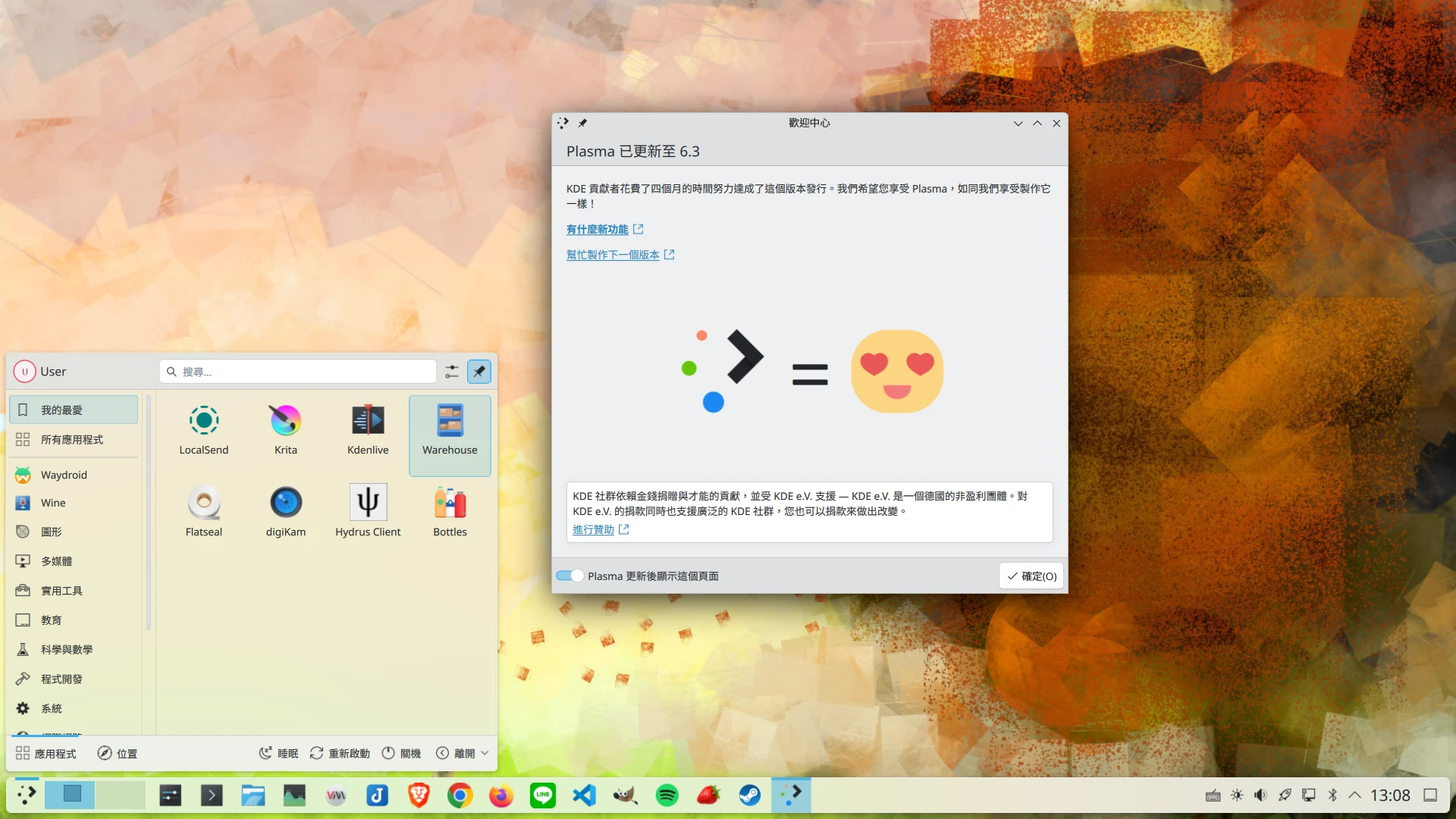Launch digiKam from the favorites grid
Viewport: 1456px width, 819px height.
click(286, 504)
